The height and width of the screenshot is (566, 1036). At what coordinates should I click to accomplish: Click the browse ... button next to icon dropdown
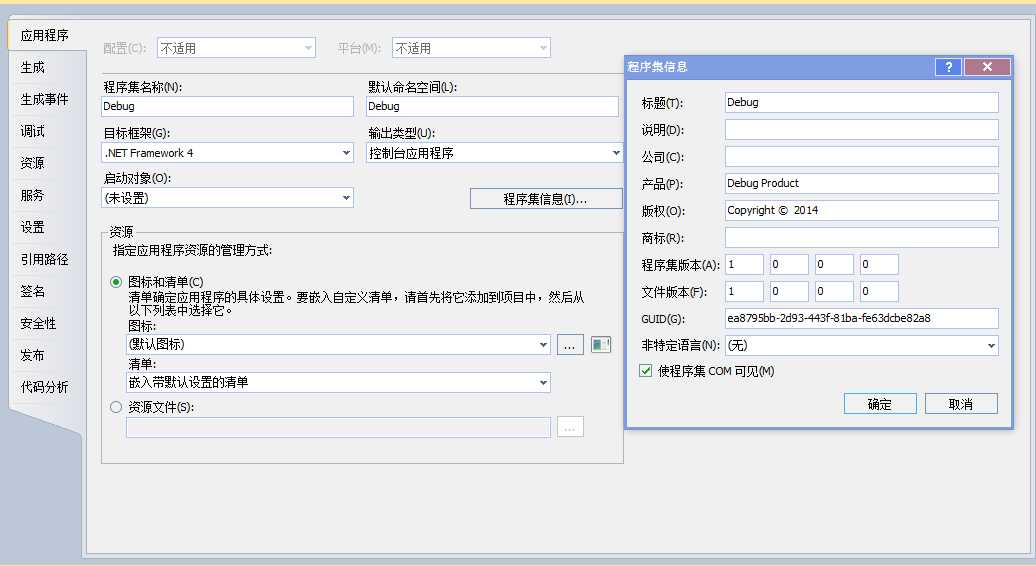[x=570, y=345]
